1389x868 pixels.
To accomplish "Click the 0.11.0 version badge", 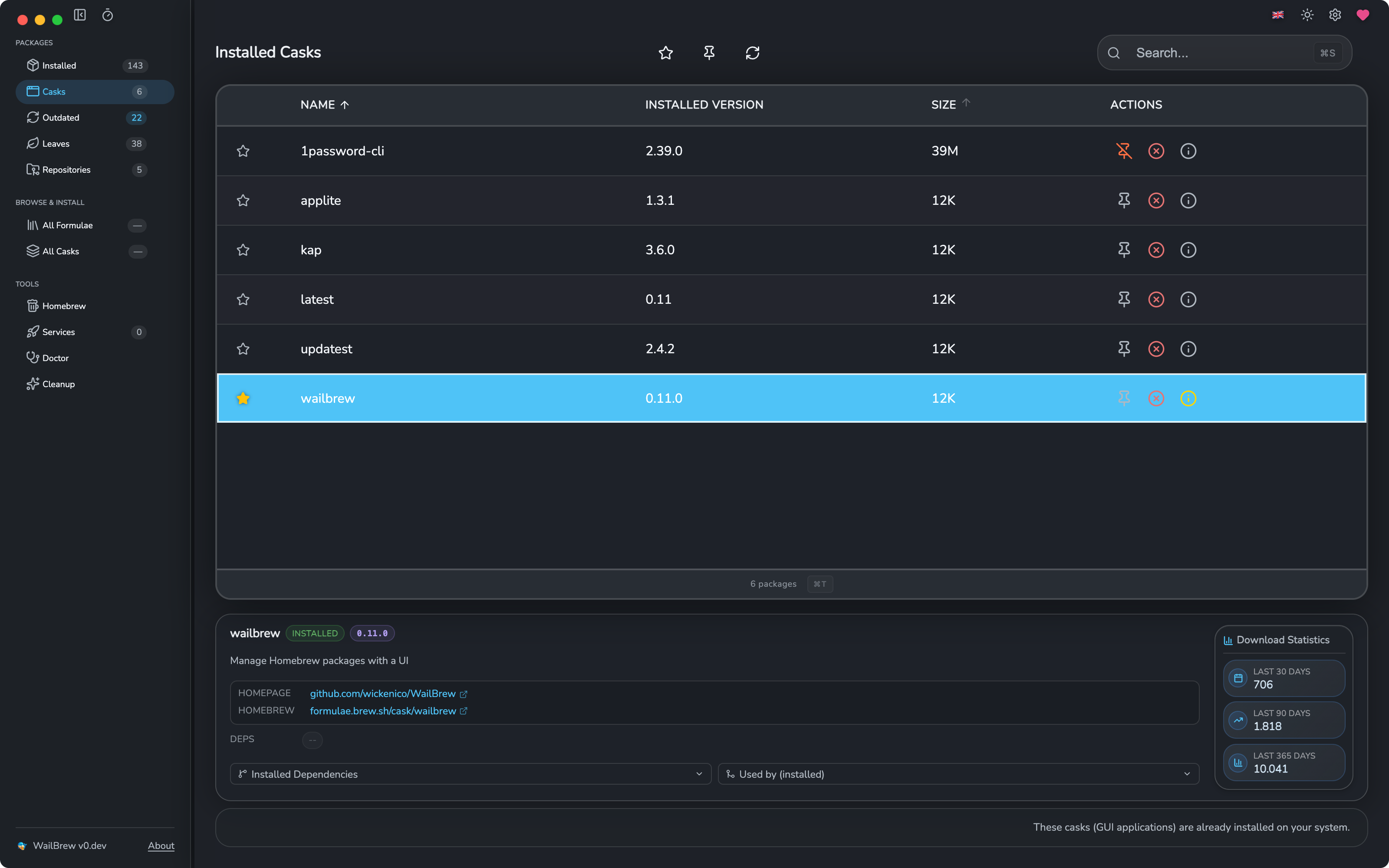I will point(372,633).
